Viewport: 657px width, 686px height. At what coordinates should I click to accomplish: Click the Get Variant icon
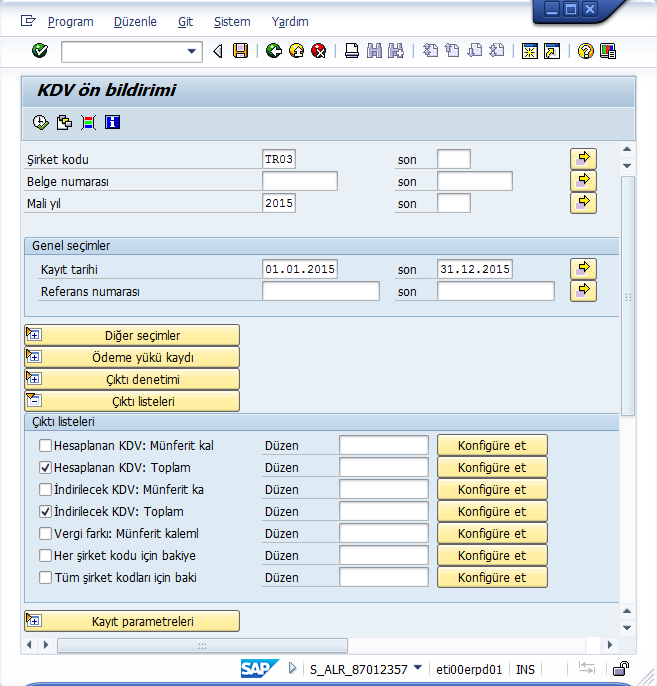pos(64,122)
